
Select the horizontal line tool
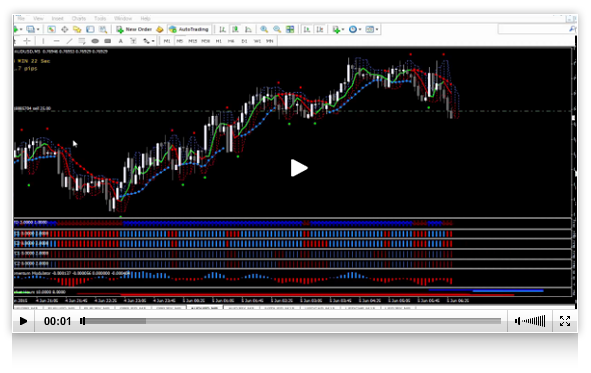(x=57, y=41)
